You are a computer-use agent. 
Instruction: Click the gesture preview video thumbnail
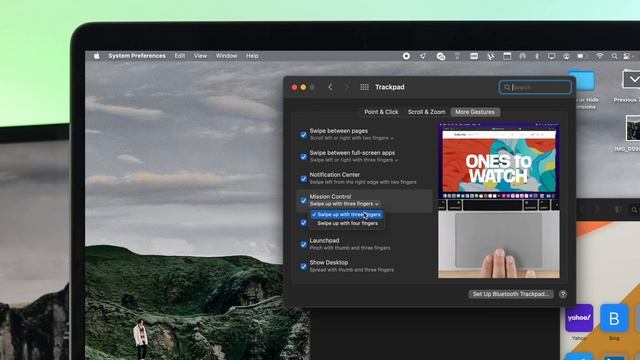(499, 201)
